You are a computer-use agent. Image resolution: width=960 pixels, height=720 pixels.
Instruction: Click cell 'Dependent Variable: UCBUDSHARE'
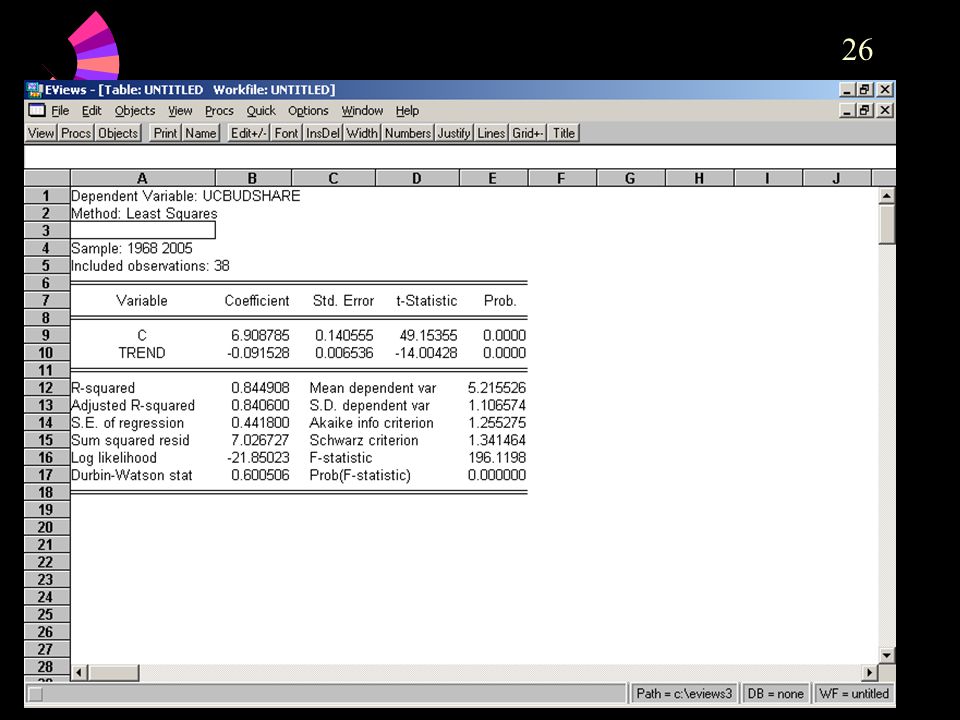coord(186,196)
